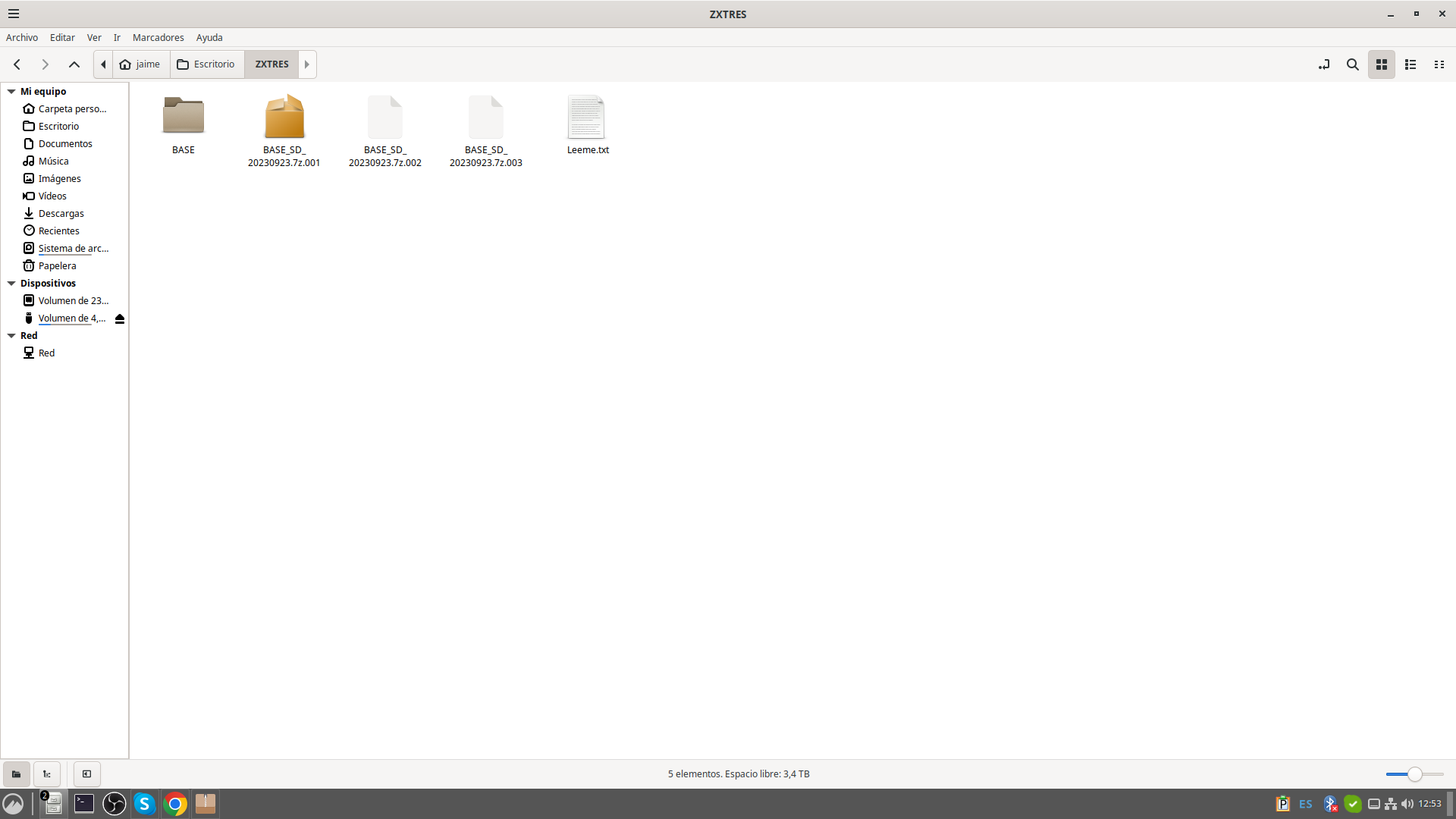Show places sidebar view

pos(16,774)
